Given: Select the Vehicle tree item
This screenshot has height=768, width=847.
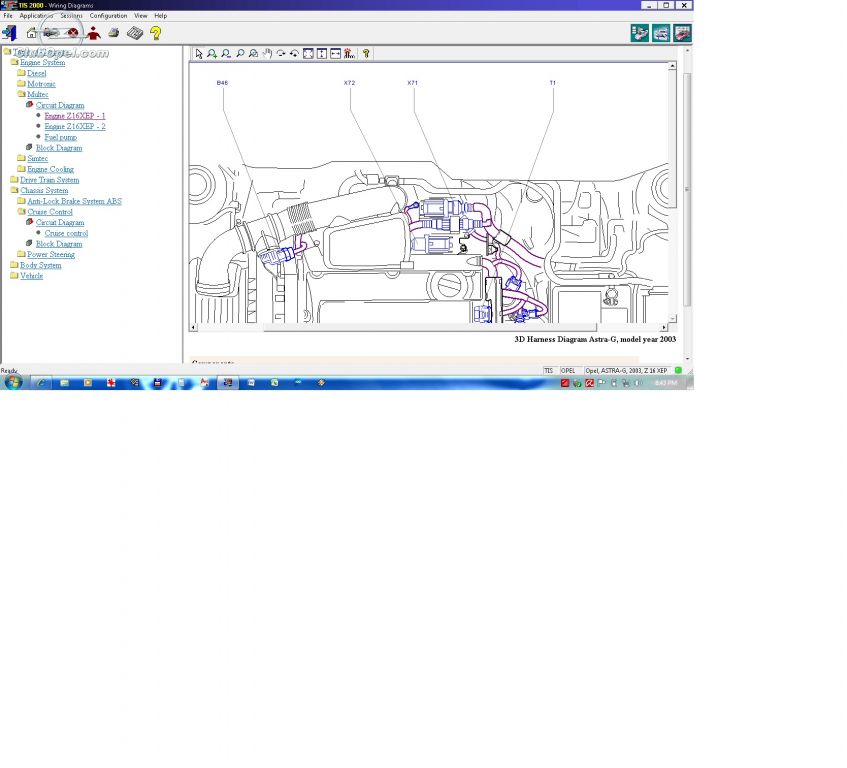Looking at the screenshot, I should click(x=31, y=276).
